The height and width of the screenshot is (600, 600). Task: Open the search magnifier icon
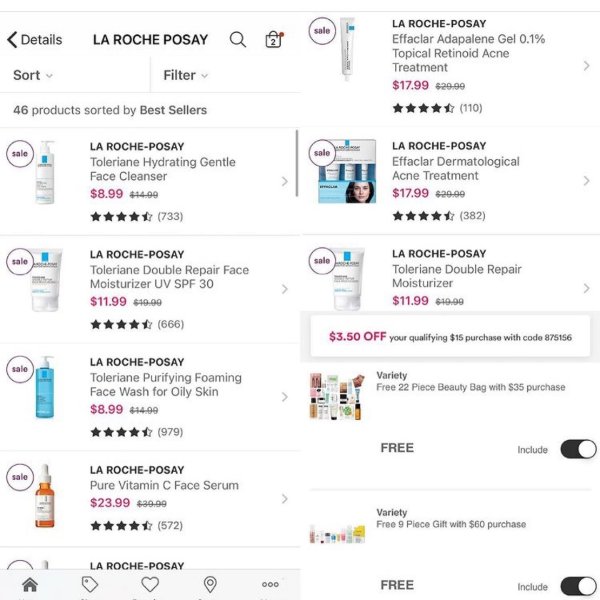pos(238,39)
